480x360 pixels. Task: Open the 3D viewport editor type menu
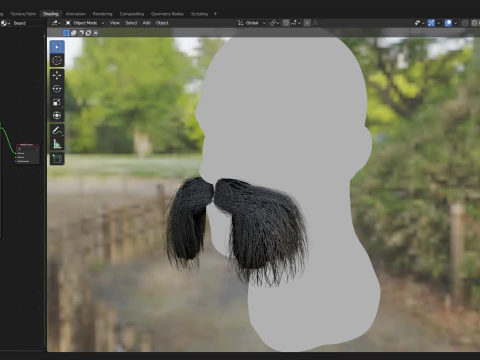[55, 23]
